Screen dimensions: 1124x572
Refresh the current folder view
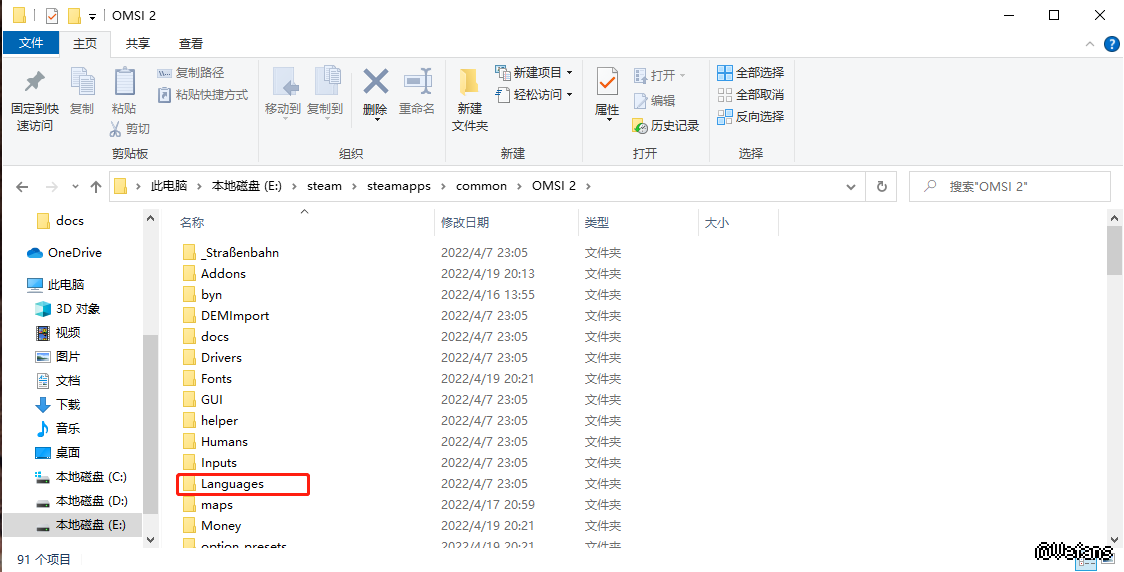882,186
